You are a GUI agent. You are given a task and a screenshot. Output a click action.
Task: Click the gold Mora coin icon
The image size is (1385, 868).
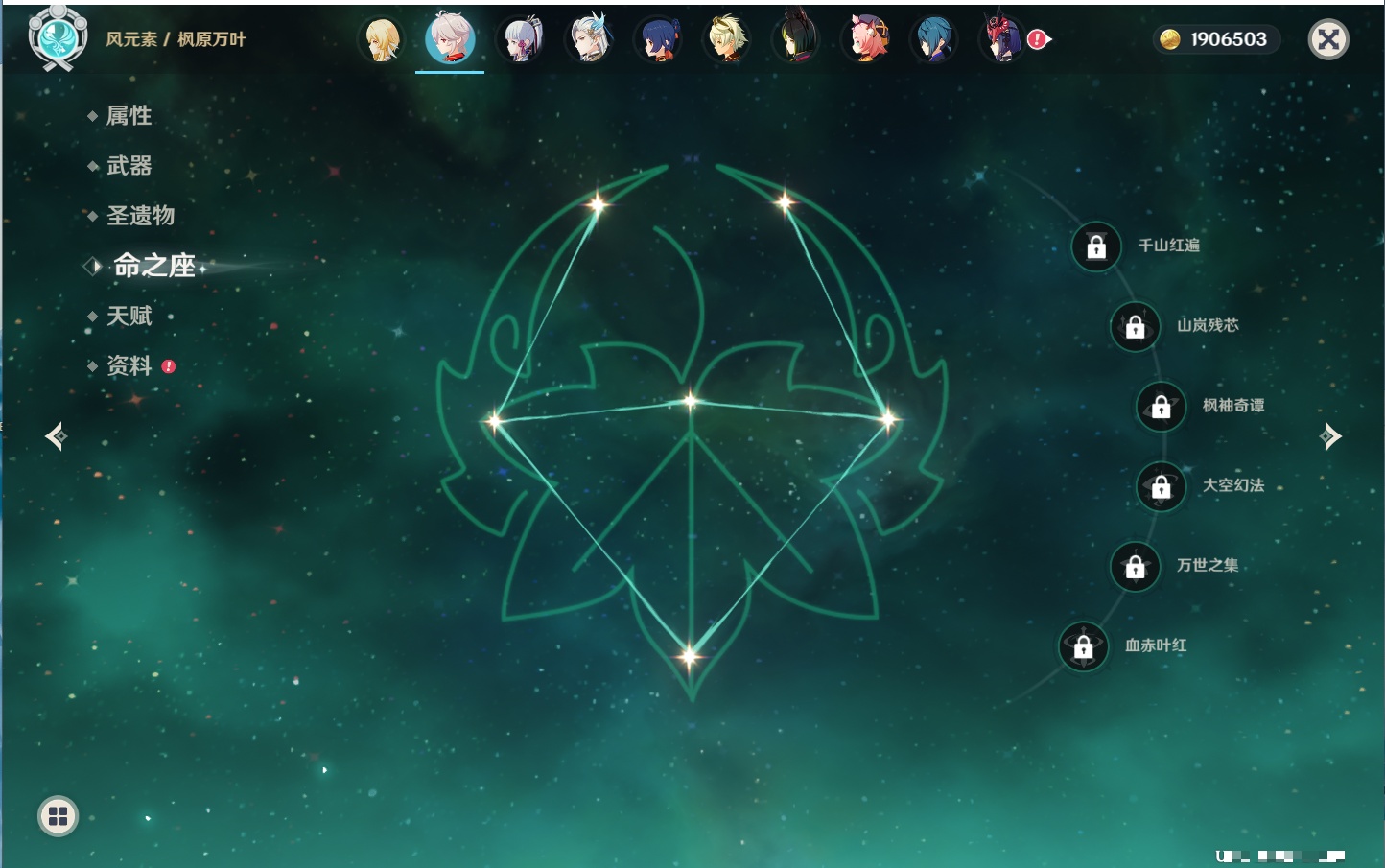pyautogui.click(x=1169, y=39)
